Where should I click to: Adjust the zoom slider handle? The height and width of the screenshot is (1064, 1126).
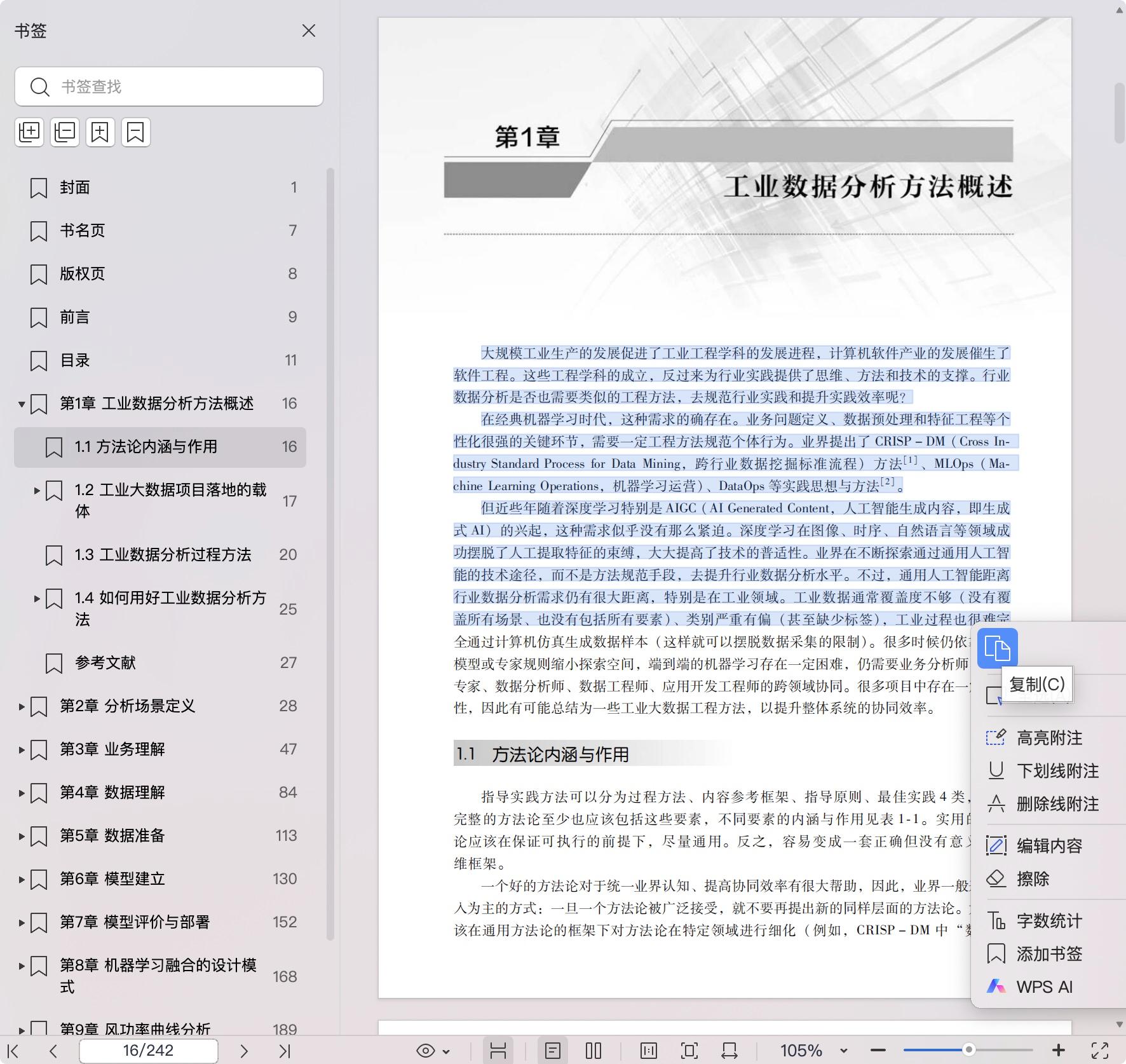(x=968, y=1050)
